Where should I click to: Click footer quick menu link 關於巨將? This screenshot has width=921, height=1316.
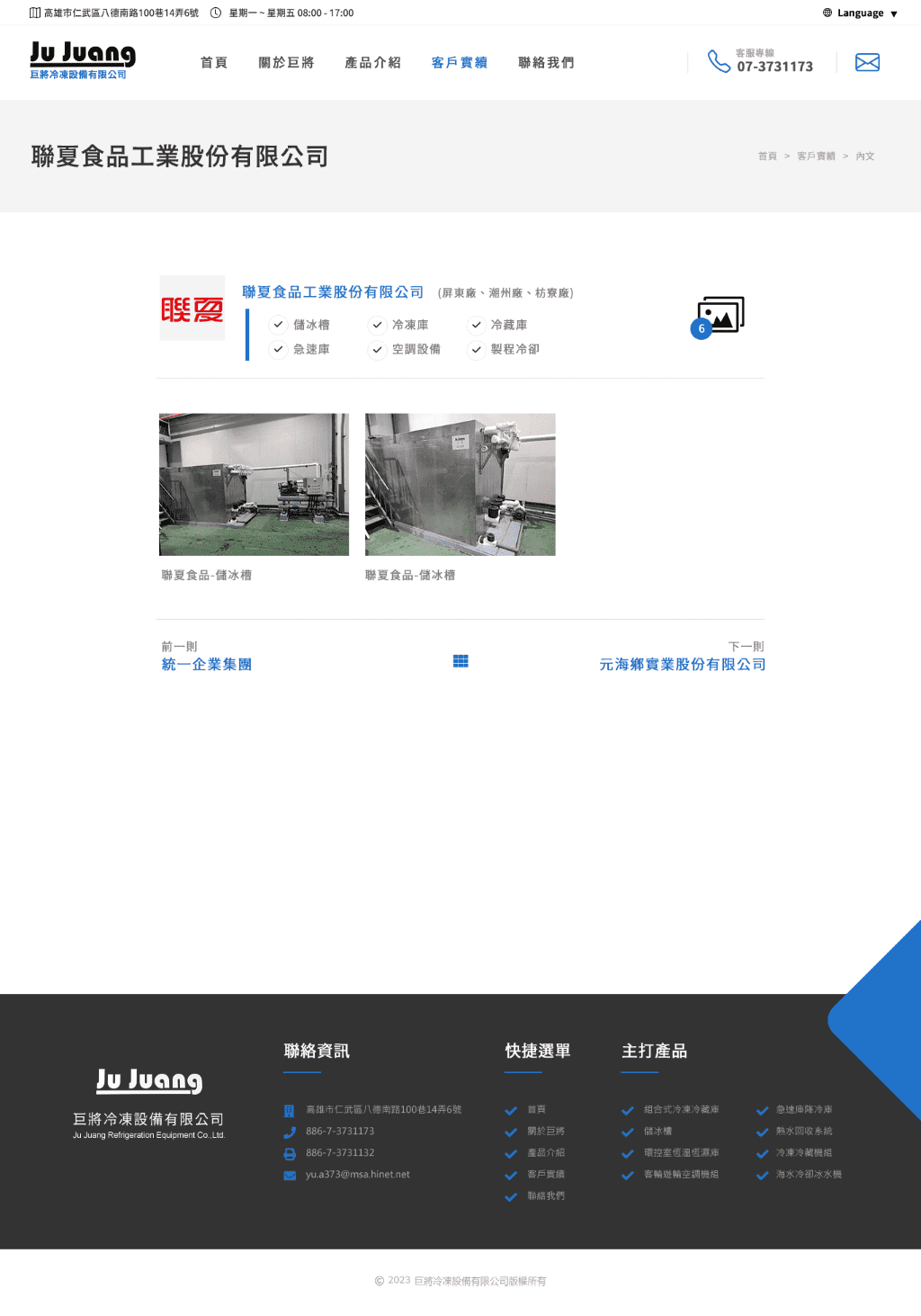(546, 1131)
